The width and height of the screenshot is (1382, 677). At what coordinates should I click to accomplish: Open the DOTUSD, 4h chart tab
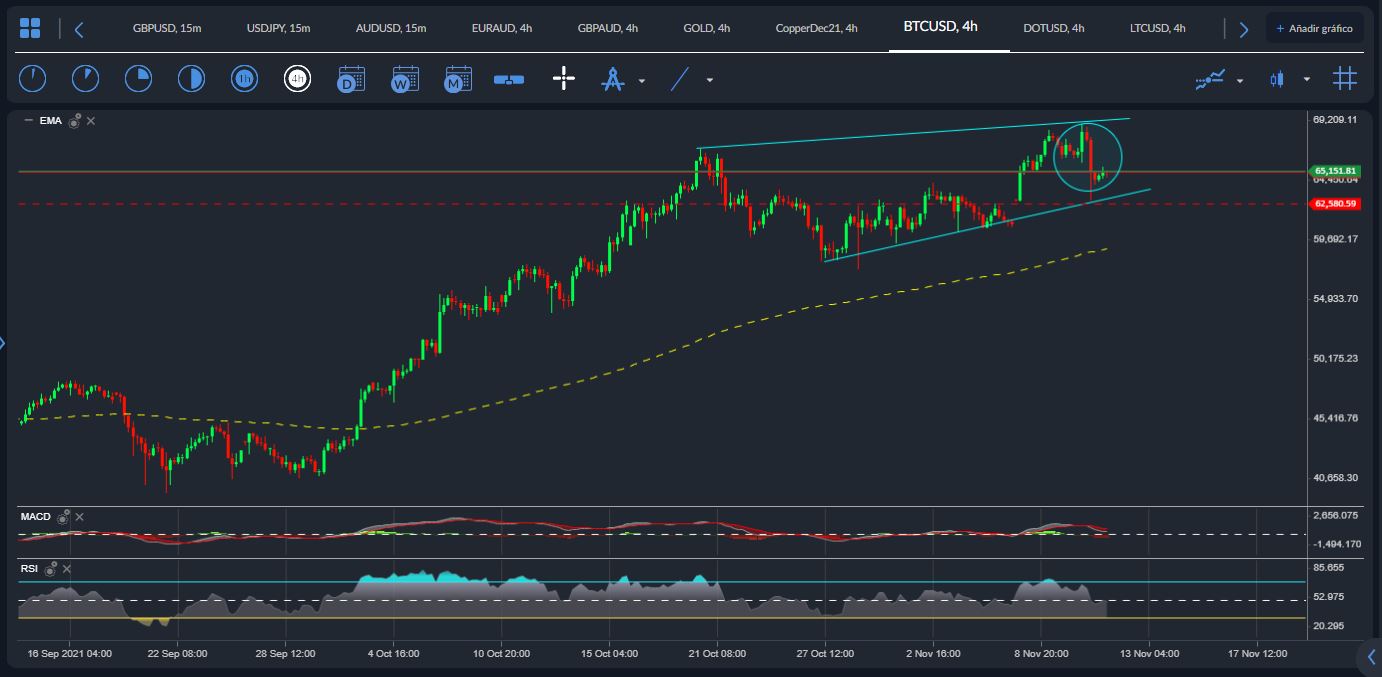pyautogui.click(x=1054, y=28)
